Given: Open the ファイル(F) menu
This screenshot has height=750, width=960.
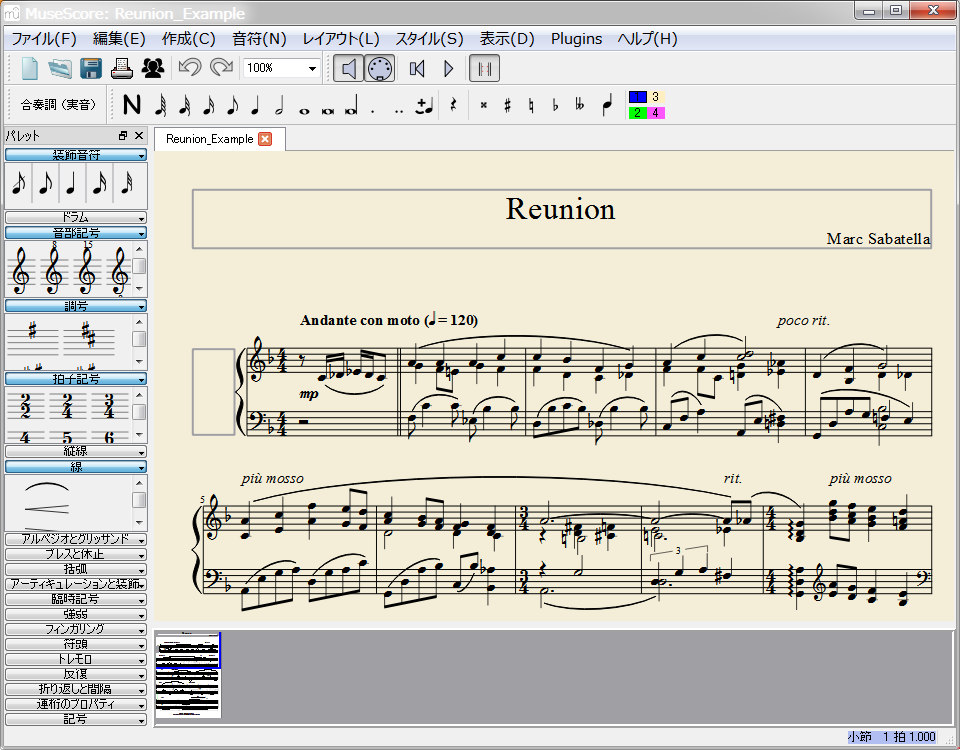Looking at the screenshot, I should coord(44,39).
